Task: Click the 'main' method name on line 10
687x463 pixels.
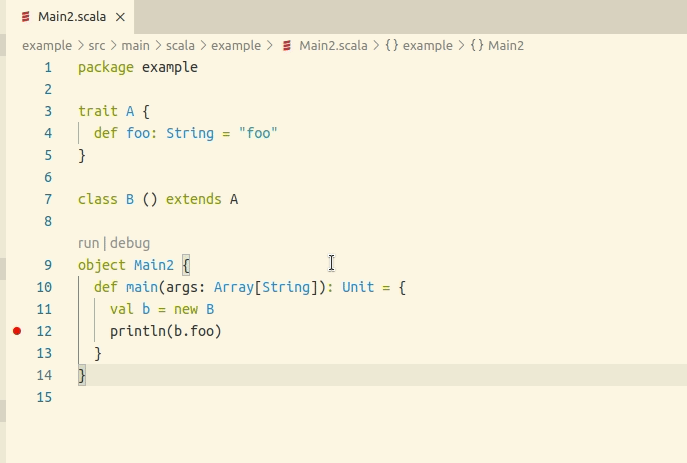Action: pos(142,287)
